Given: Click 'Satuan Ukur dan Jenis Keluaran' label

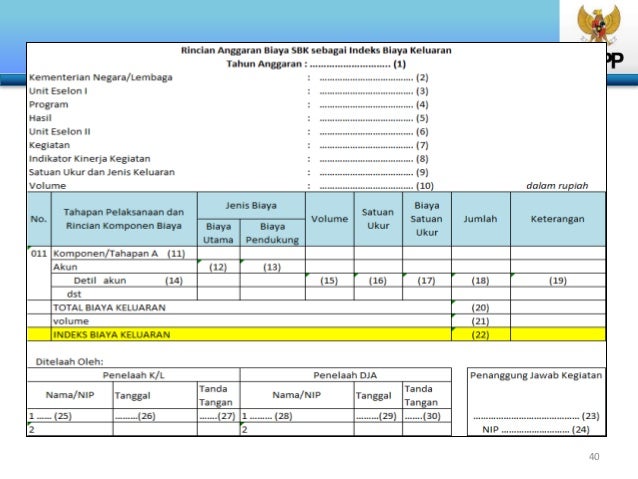Looking at the screenshot, I should click(x=102, y=172).
